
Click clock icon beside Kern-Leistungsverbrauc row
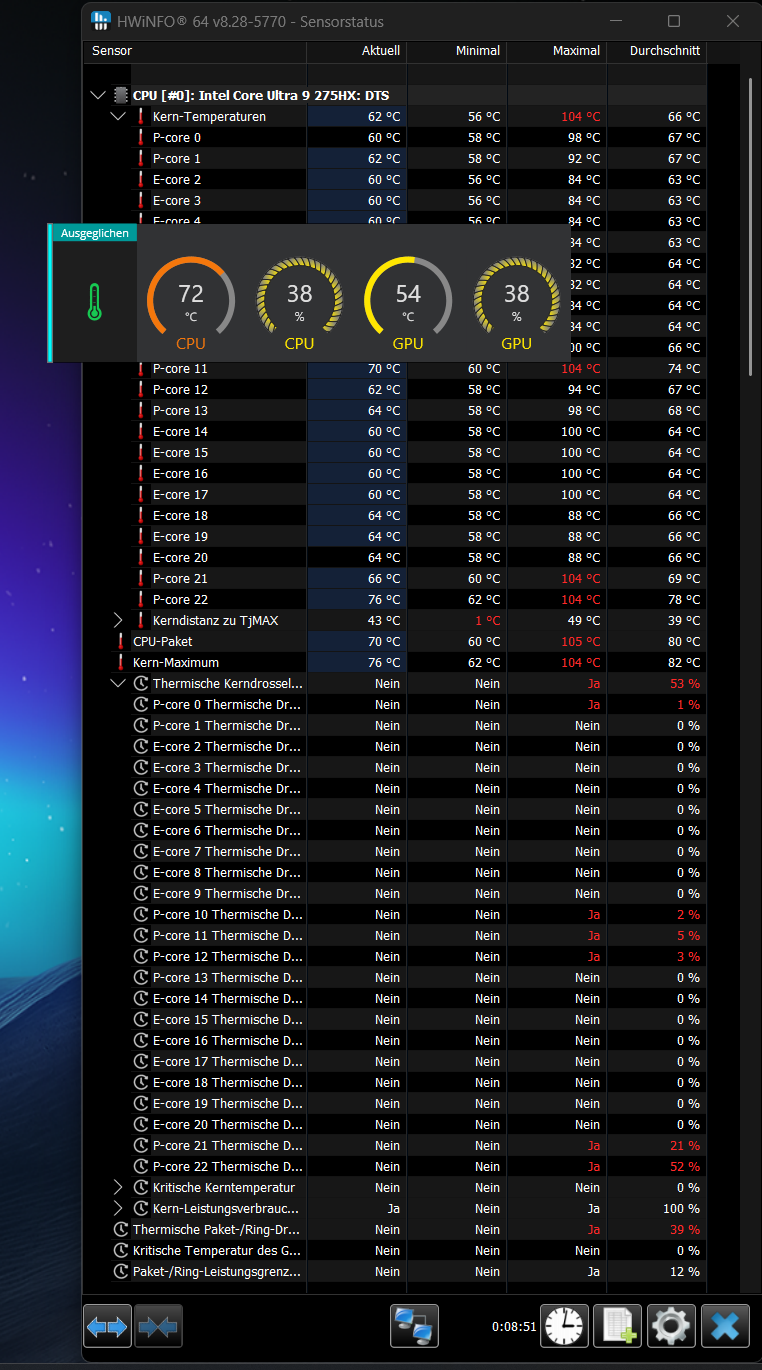point(141,1209)
